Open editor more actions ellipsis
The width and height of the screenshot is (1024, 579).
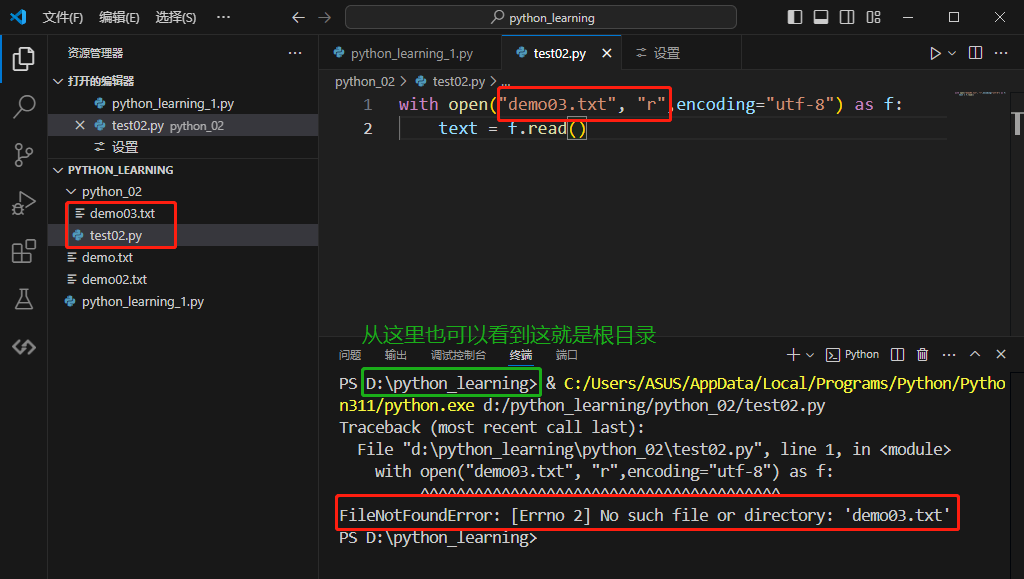pyautogui.click(x=1001, y=53)
